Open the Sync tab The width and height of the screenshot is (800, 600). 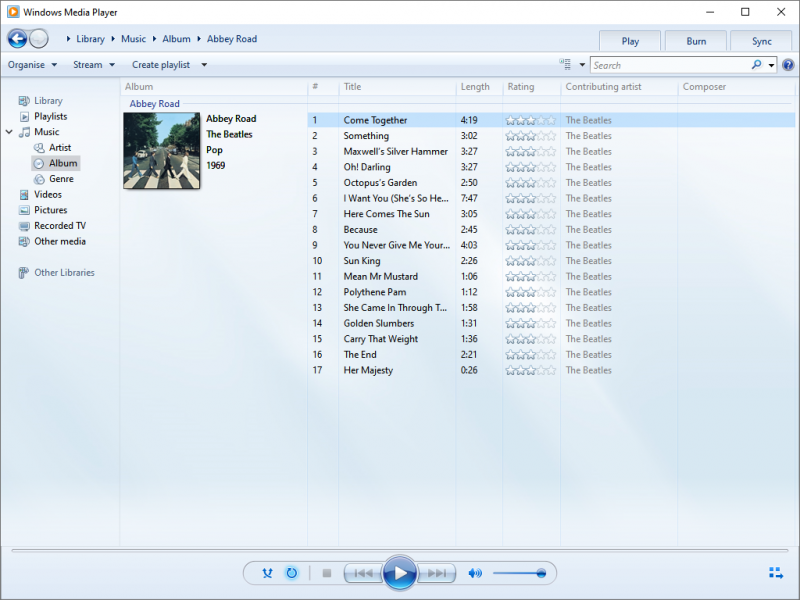click(762, 41)
